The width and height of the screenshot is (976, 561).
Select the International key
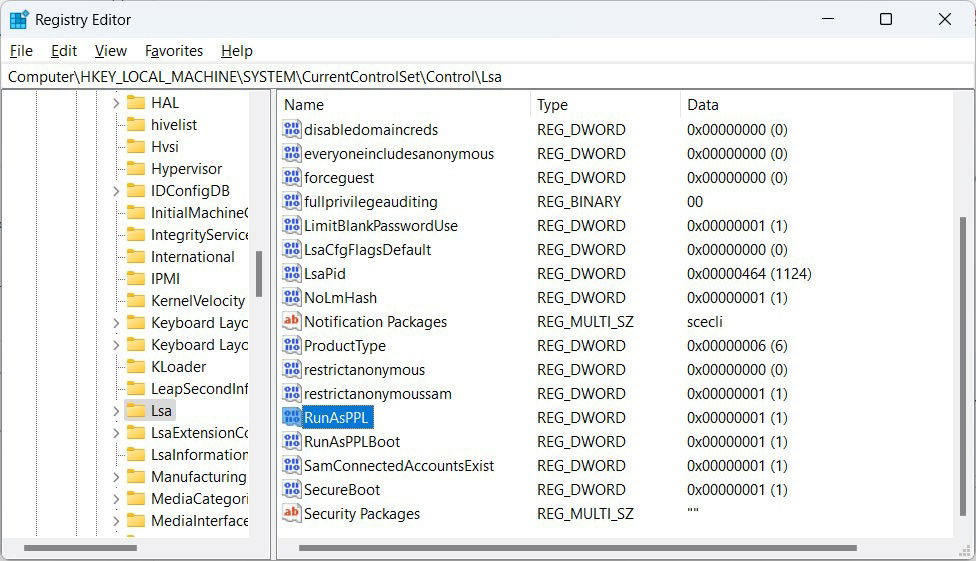coord(192,257)
